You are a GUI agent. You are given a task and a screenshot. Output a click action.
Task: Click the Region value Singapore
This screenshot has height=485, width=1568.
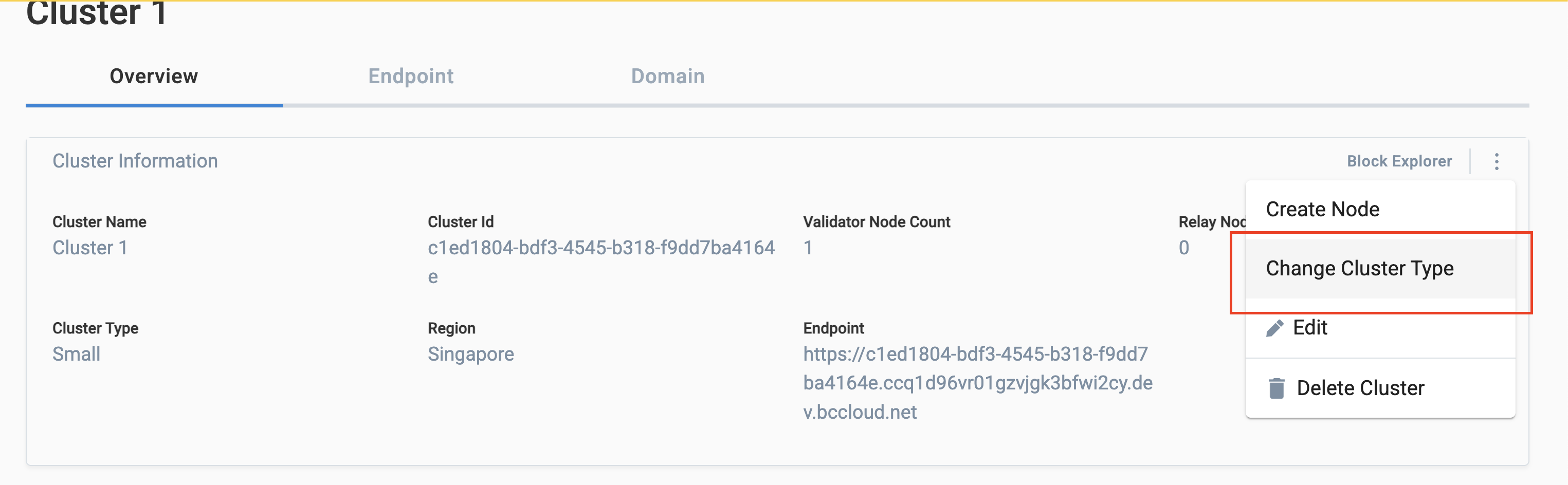470,354
